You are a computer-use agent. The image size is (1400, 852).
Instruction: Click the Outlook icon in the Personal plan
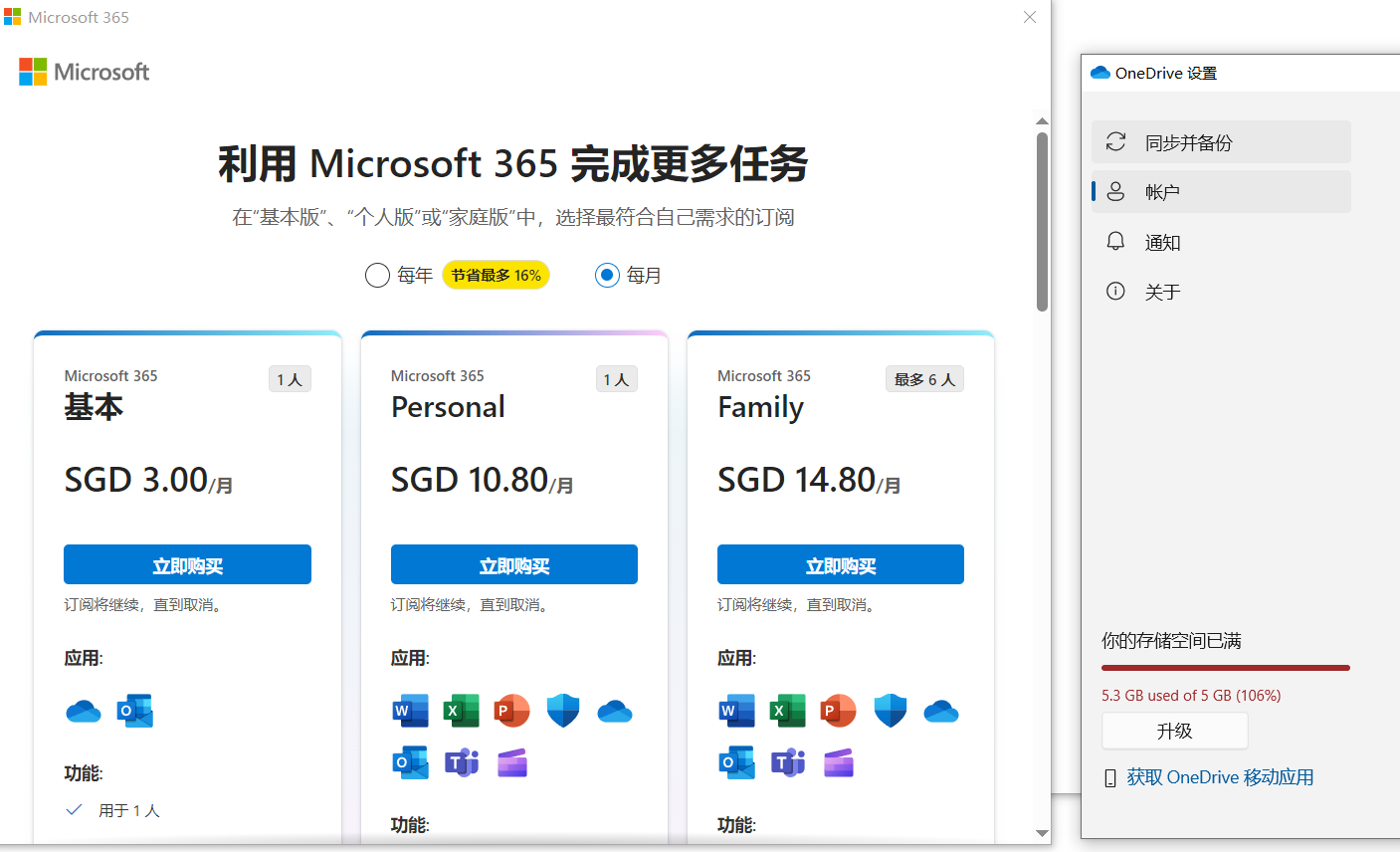[410, 763]
